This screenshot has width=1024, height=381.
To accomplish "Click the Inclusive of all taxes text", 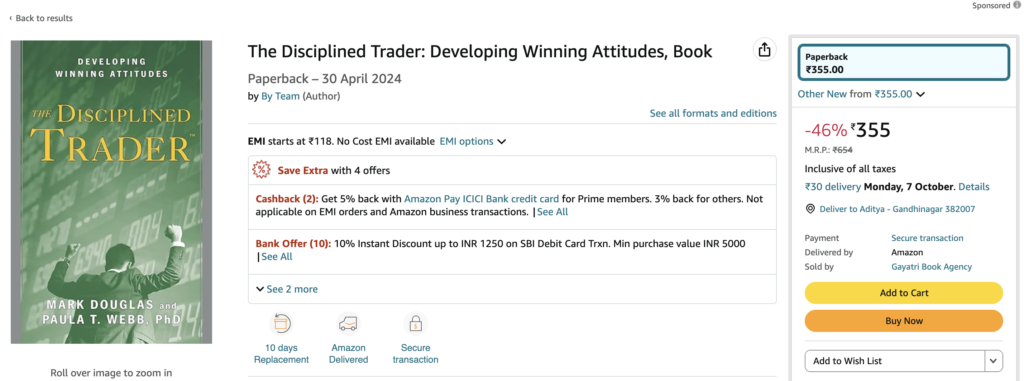I will click(x=850, y=169).
